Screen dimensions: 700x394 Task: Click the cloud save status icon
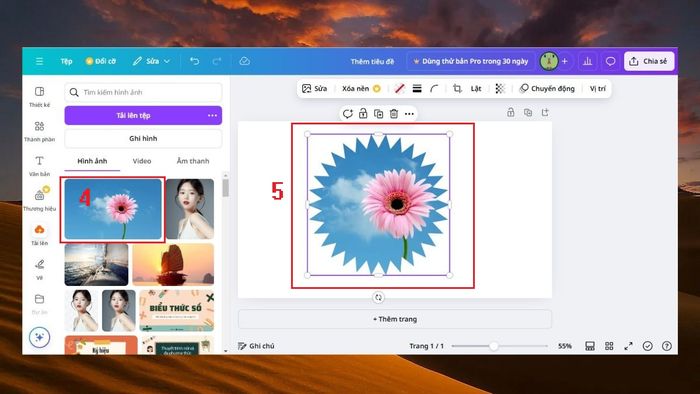coord(244,61)
